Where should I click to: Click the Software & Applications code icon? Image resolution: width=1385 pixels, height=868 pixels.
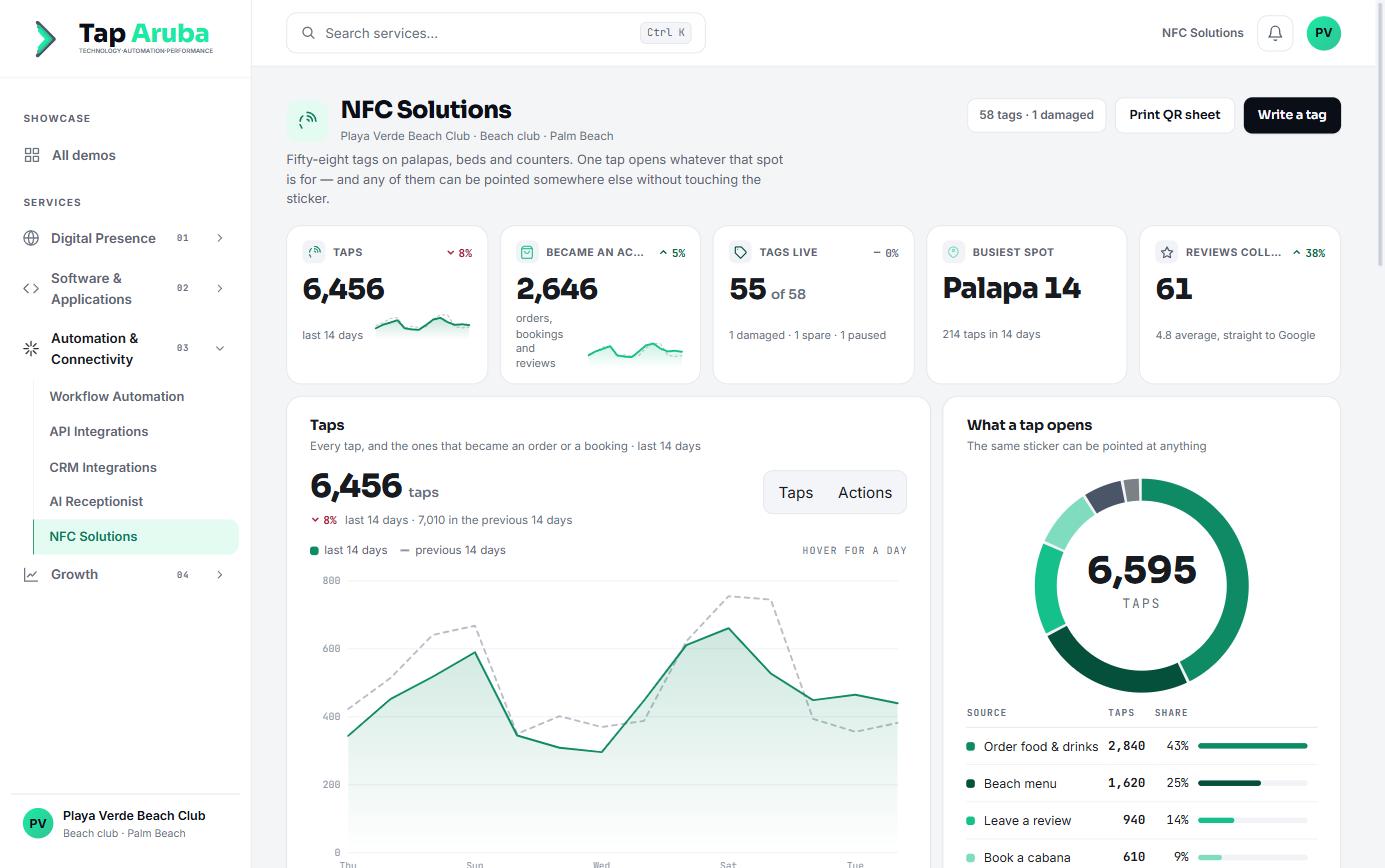[31, 288]
